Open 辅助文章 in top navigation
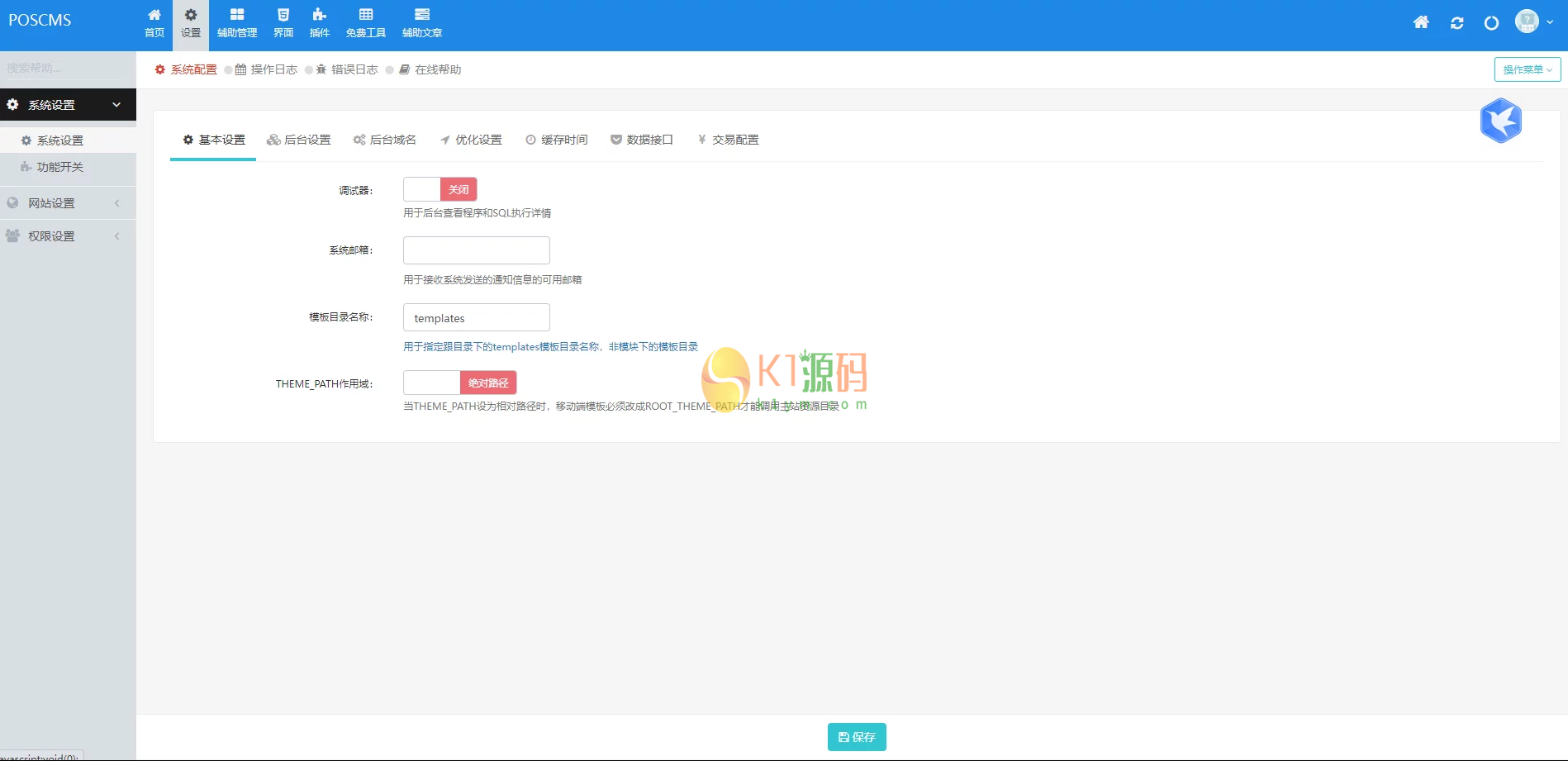 [422, 23]
